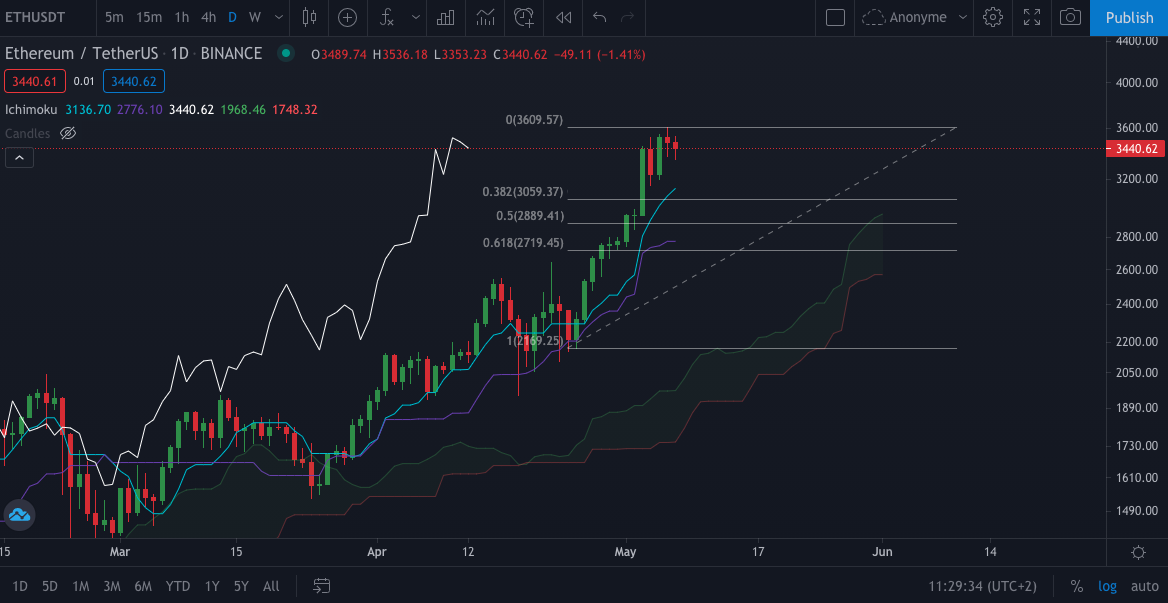1168x603 pixels.
Task: Open the candlestick chart style menu
Action: point(308,17)
